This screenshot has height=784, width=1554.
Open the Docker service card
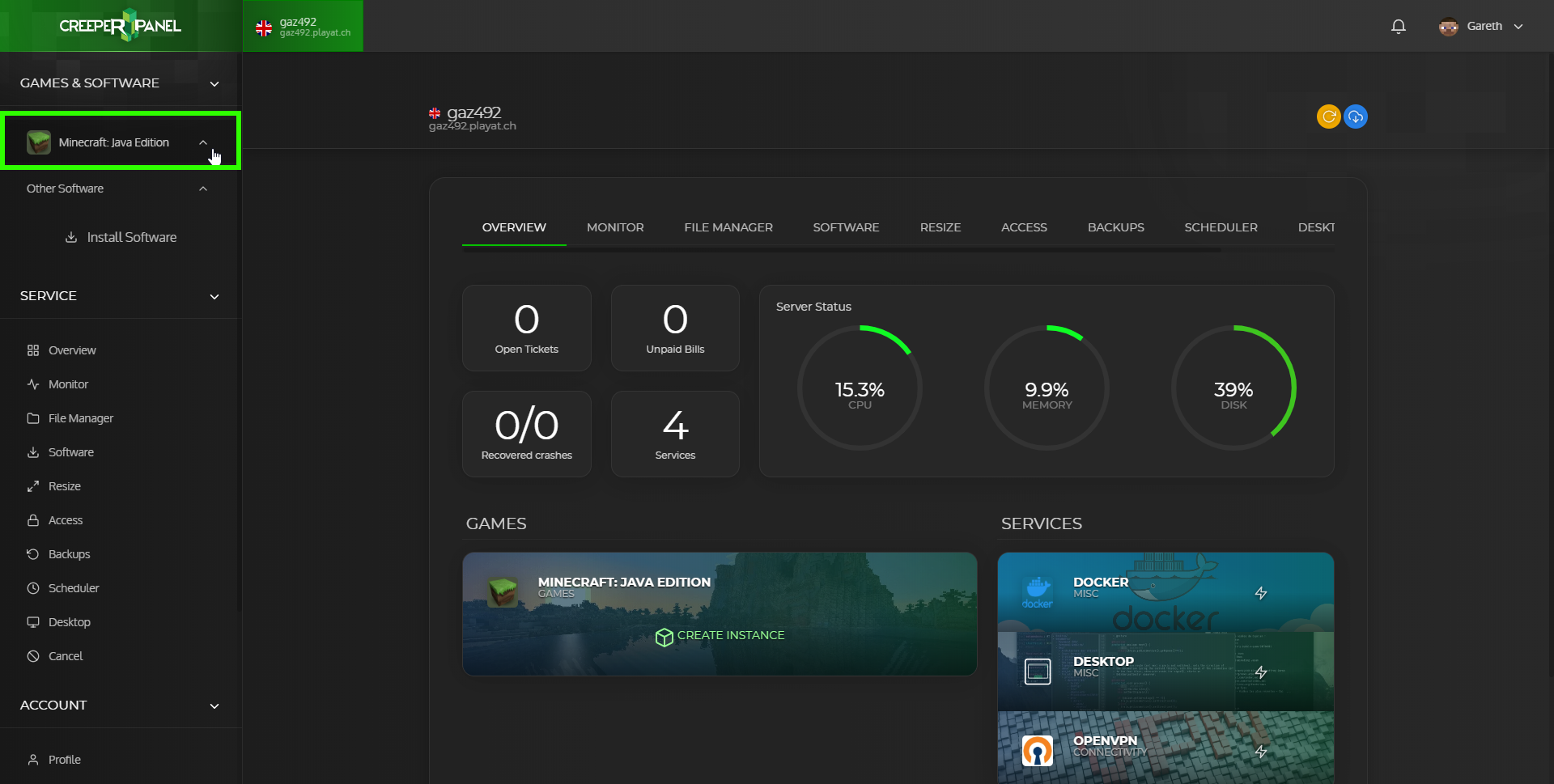click(1165, 592)
